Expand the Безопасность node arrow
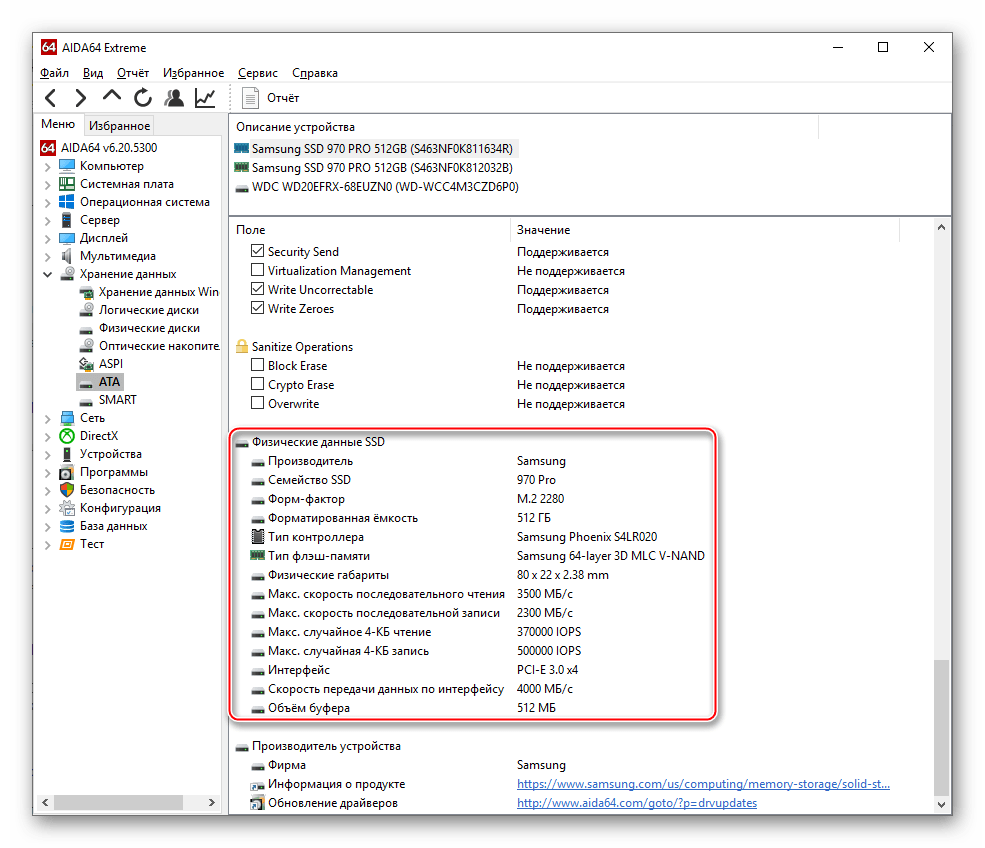985x848 pixels. point(48,491)
